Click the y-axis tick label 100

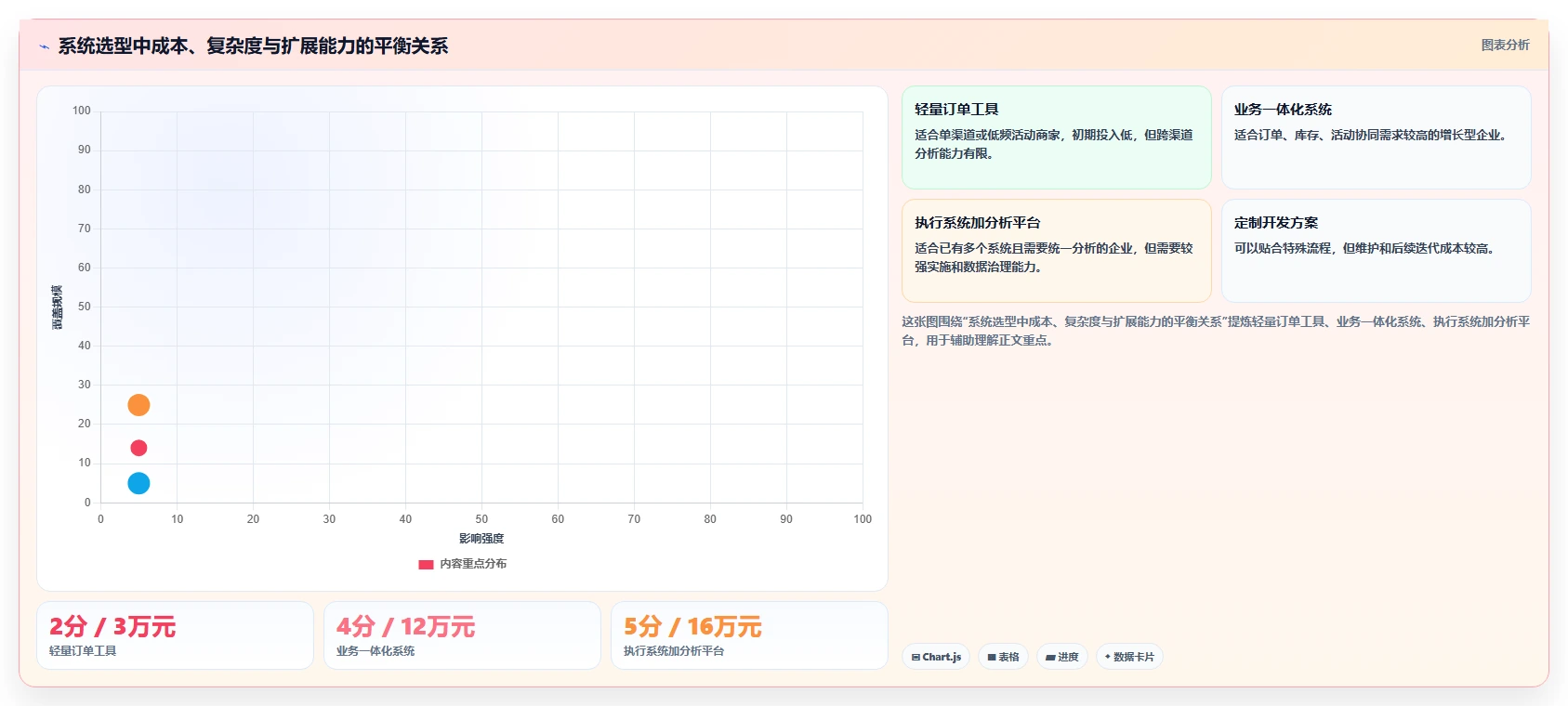(82, 111)
